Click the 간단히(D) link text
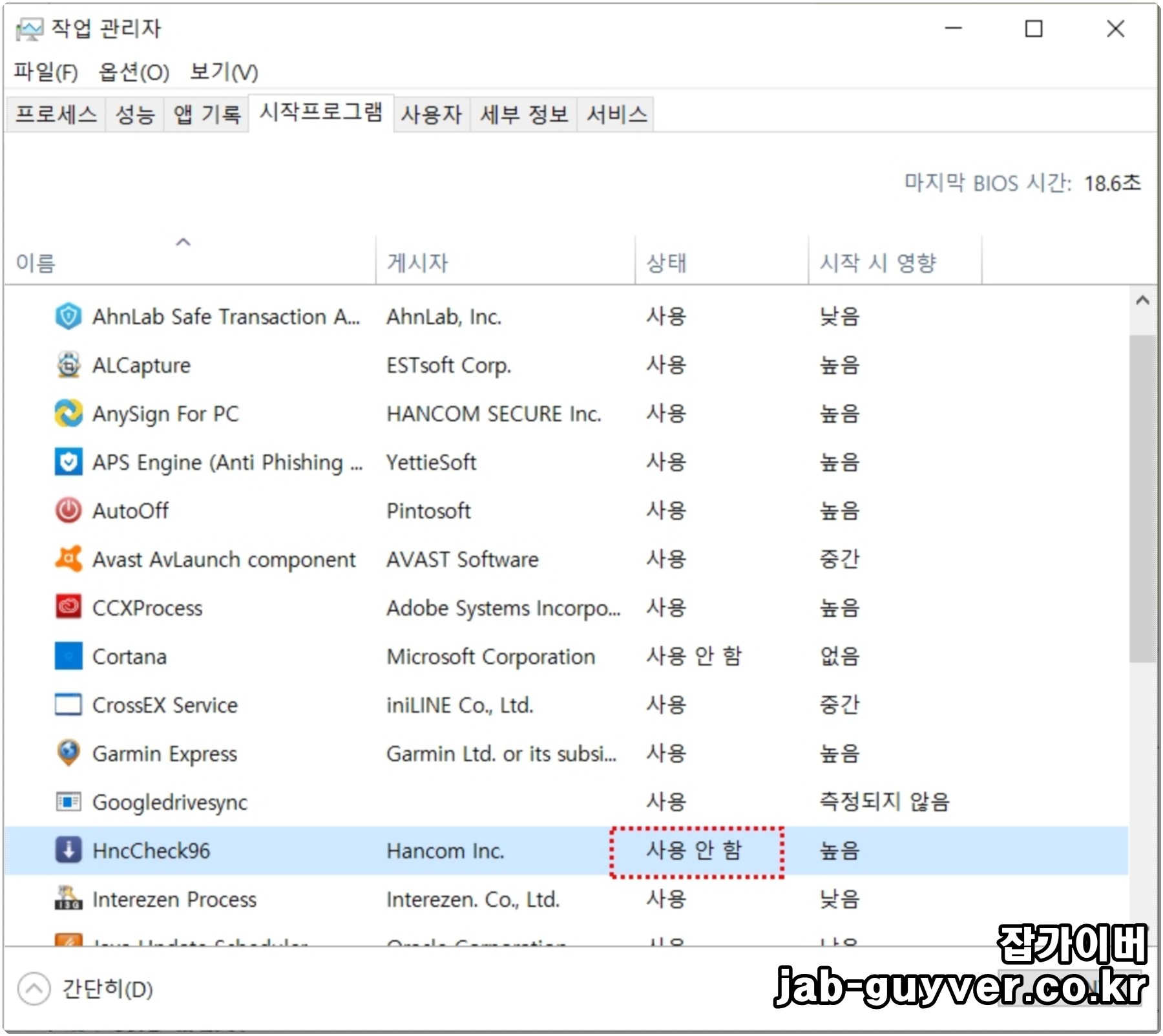Screen dimensions: 1163x1036 [x=107, y=989]
